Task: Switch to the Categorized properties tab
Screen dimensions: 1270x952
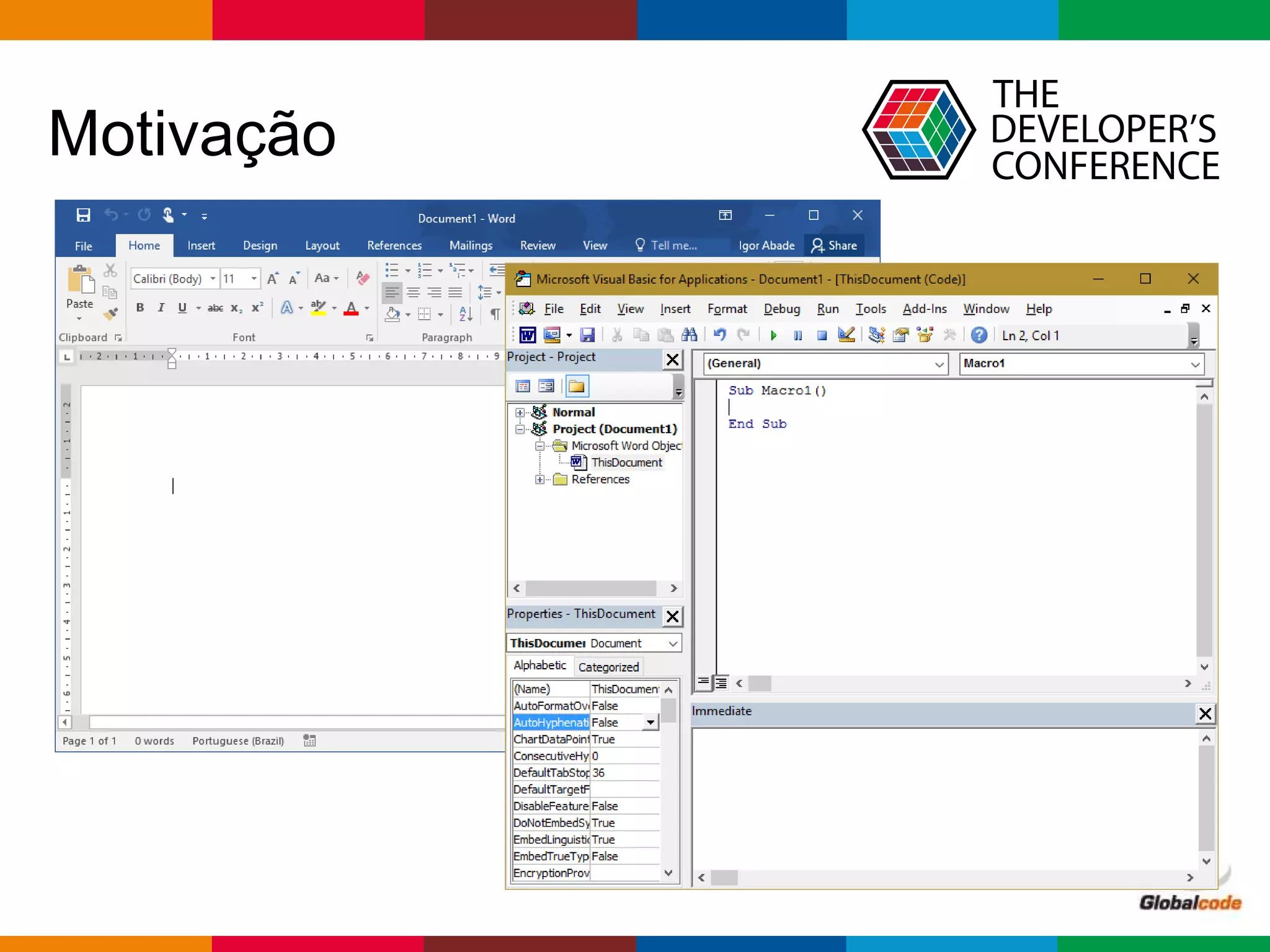Action: click(608, 667)
